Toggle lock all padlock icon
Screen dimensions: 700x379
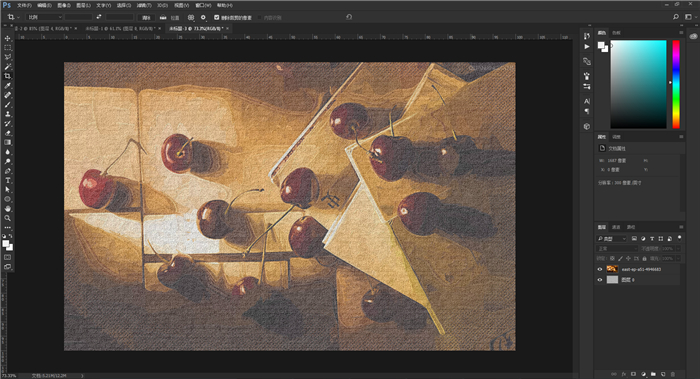[x=644, y=258]
